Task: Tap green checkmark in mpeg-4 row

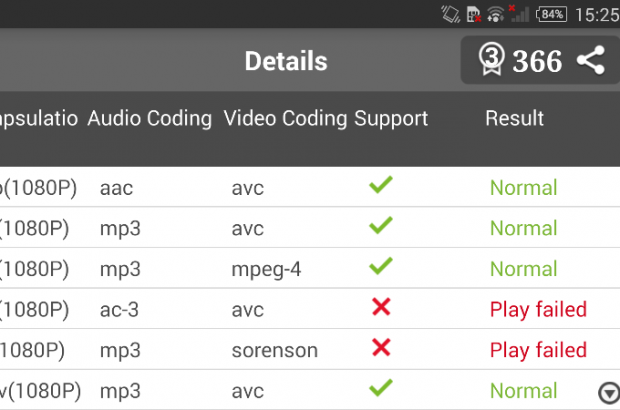Action: pyautogui.click(x=380, y=267)
